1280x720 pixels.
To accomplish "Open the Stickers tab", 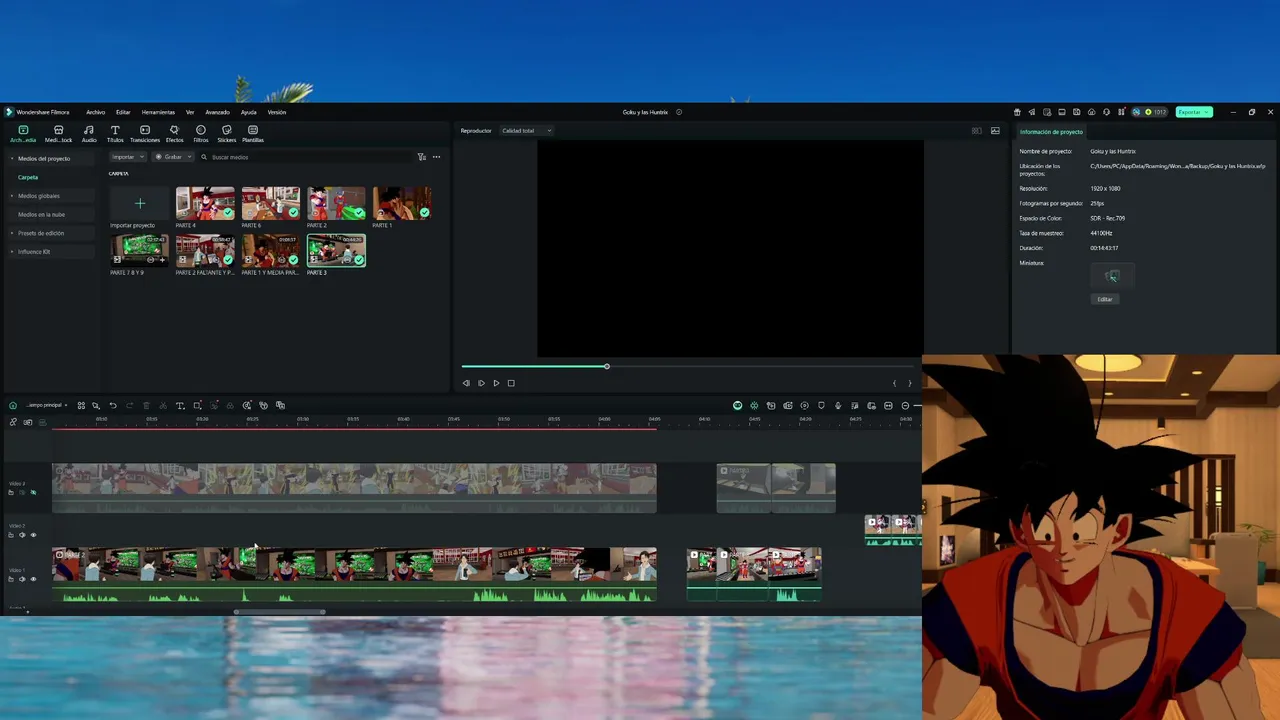I will pyautogui.click(x=227, y=134).
